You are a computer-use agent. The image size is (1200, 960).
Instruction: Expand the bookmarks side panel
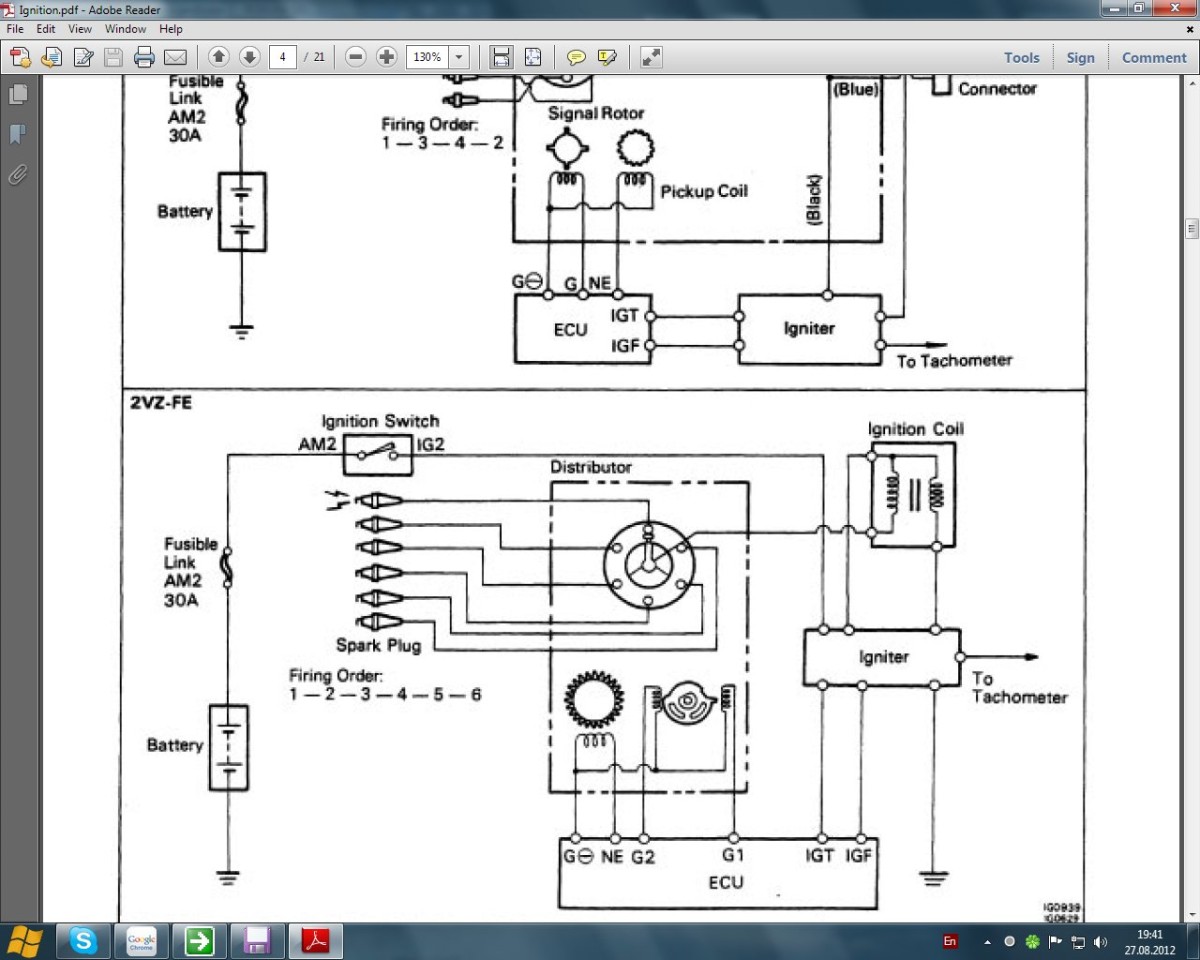(x=17, y=134)
